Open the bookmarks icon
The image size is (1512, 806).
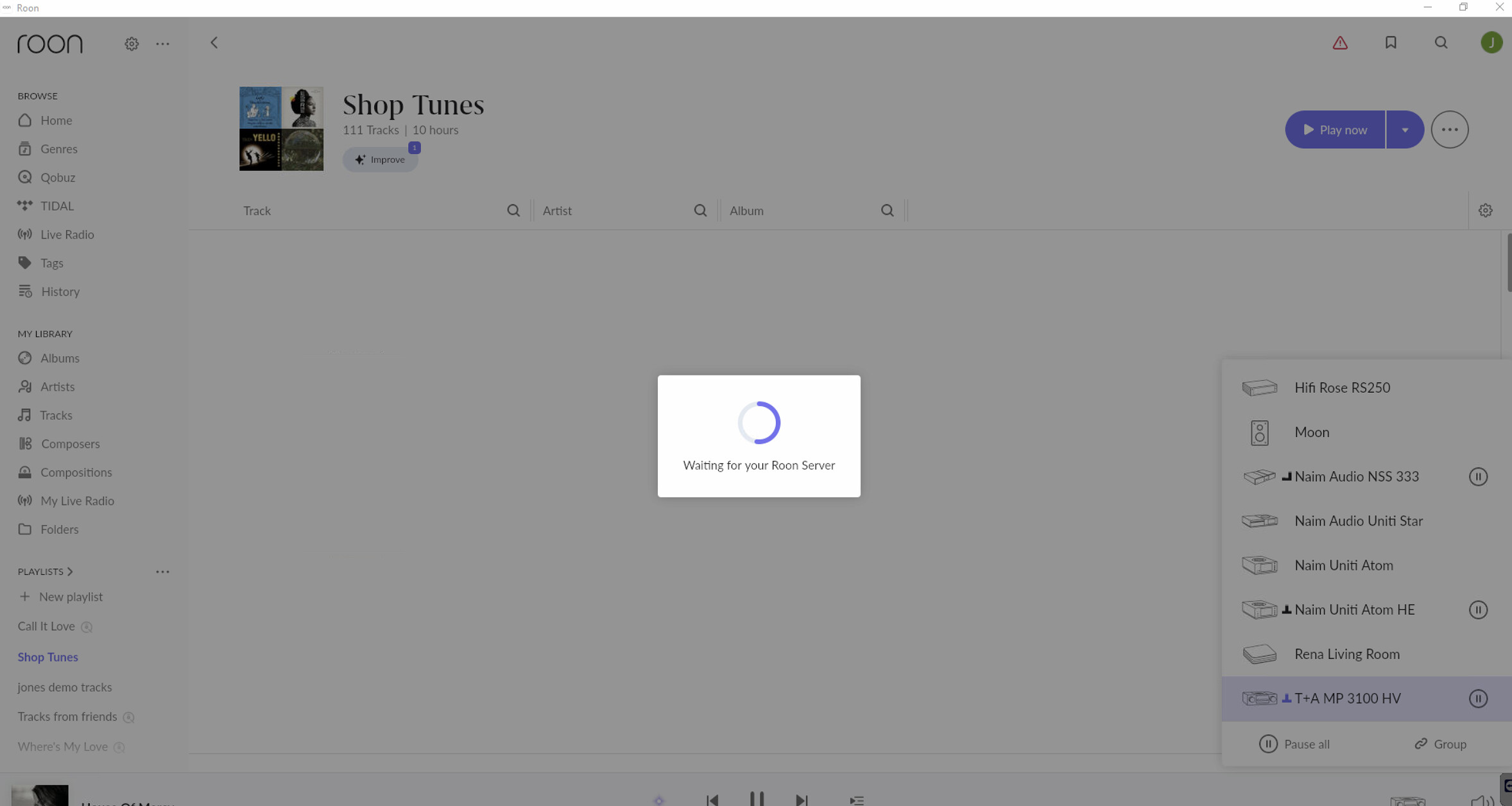point(1391,42)
